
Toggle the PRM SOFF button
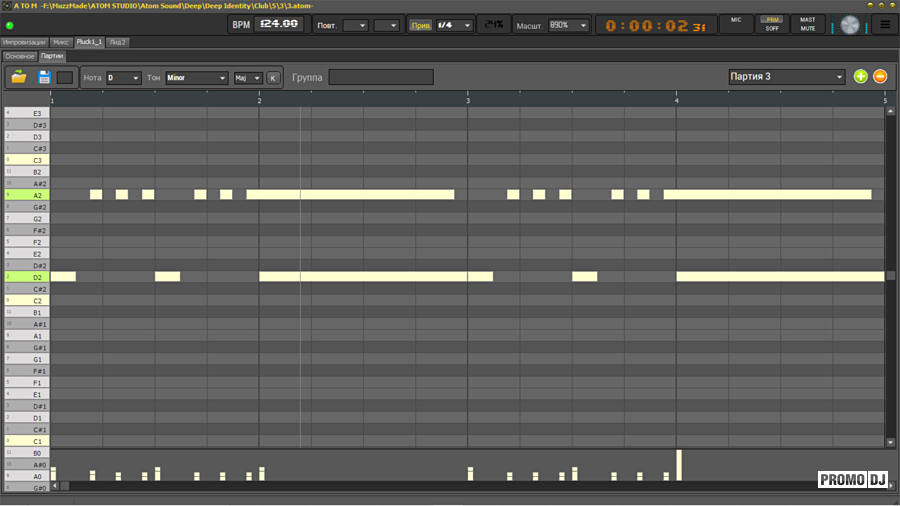click(x=772, y=24)
